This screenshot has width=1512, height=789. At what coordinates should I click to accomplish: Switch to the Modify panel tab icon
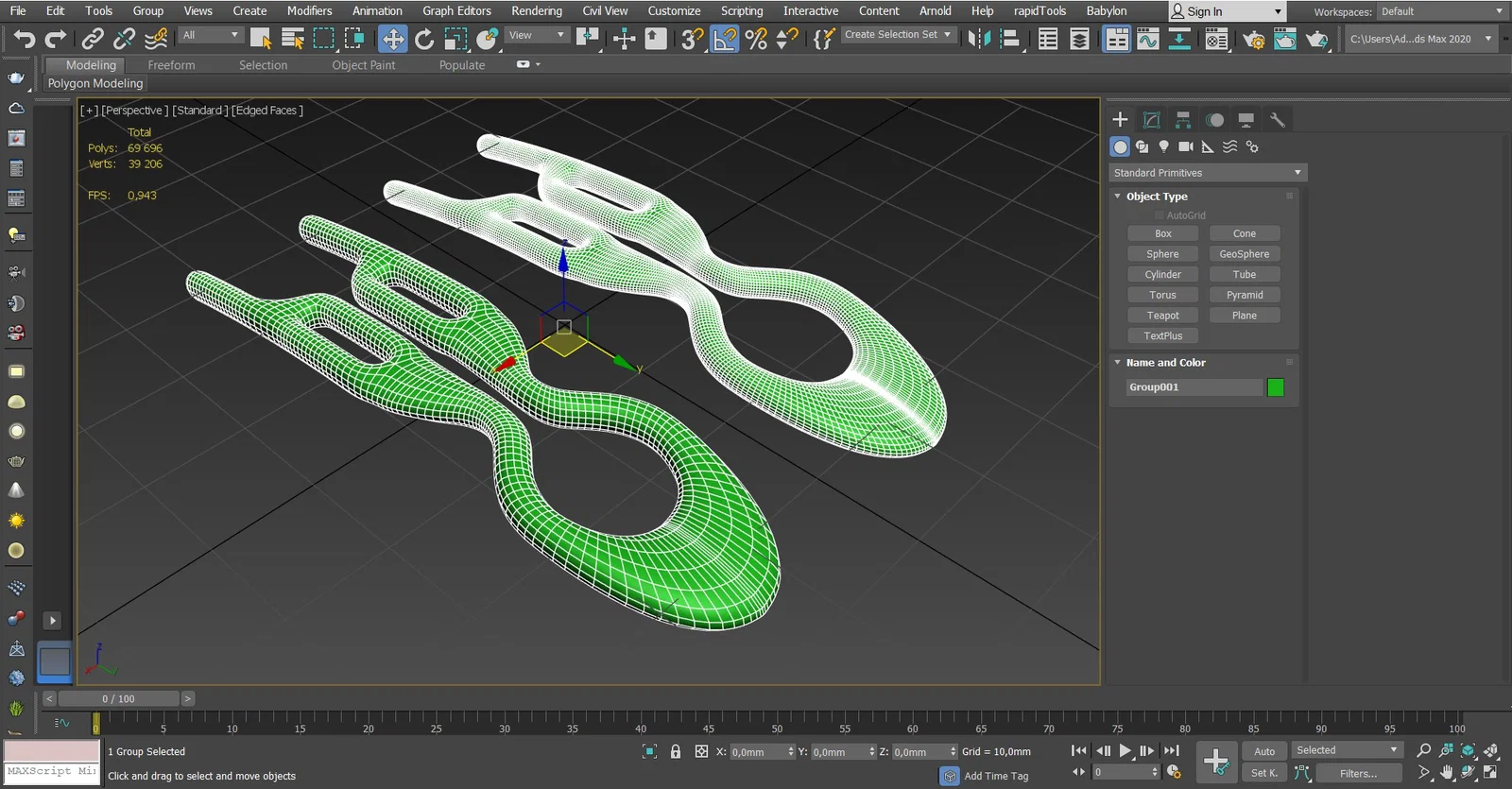[x=1151, y=120]
